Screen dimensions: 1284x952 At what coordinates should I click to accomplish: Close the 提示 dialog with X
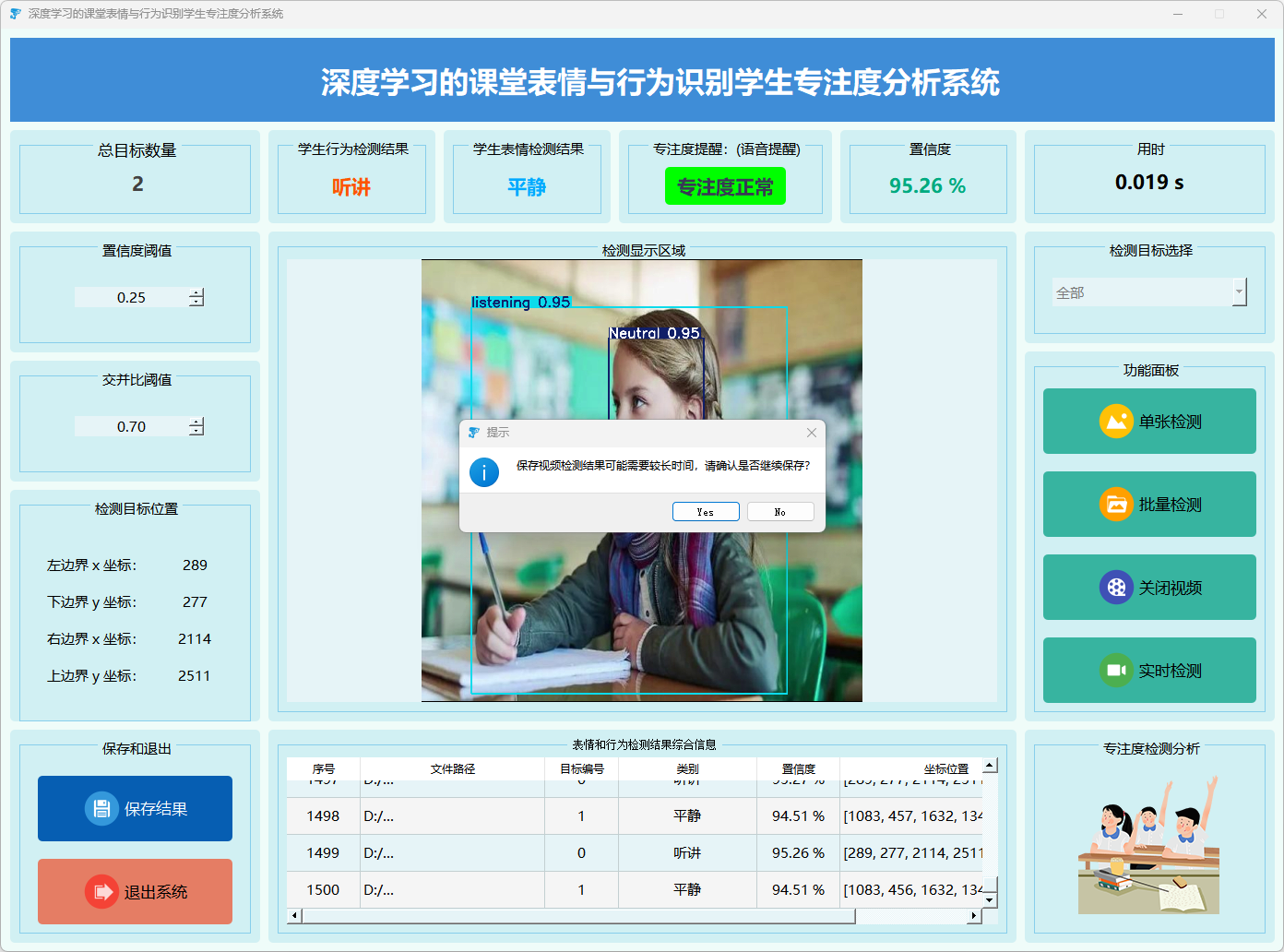(x=812, y=433)
